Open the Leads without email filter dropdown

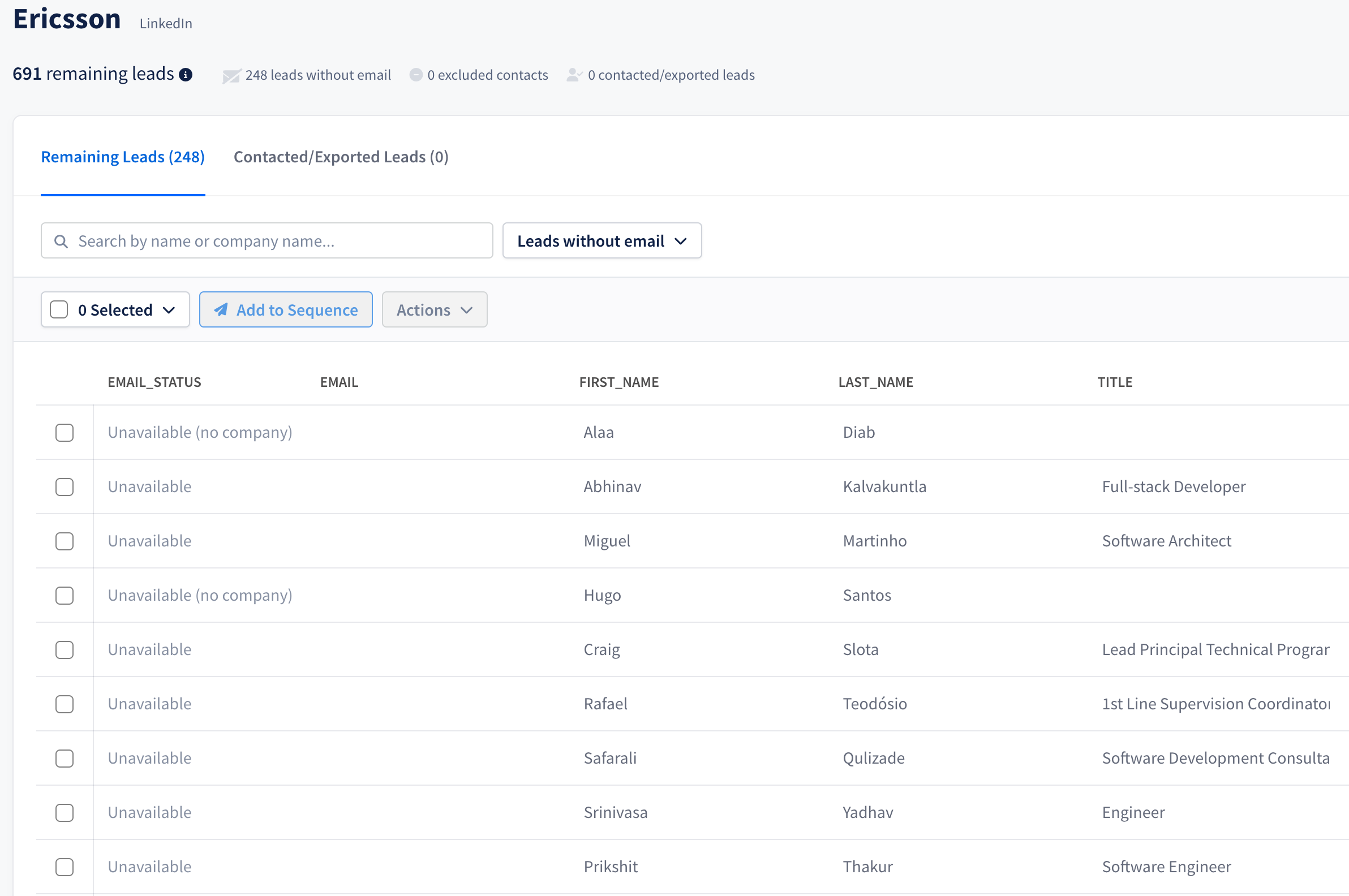[602, 240]
